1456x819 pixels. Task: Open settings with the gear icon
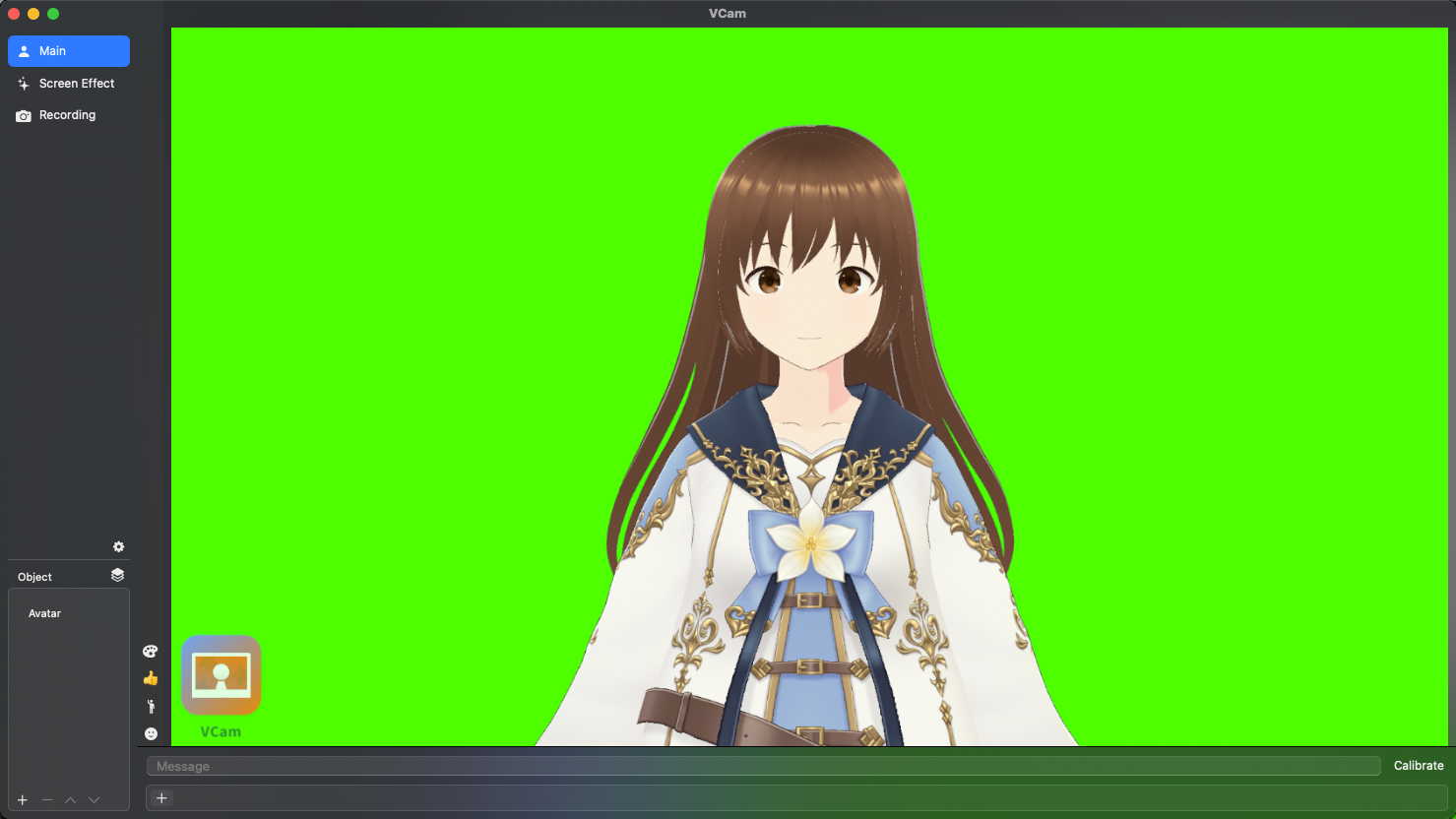pyautogui.click(x=118, y=547)
